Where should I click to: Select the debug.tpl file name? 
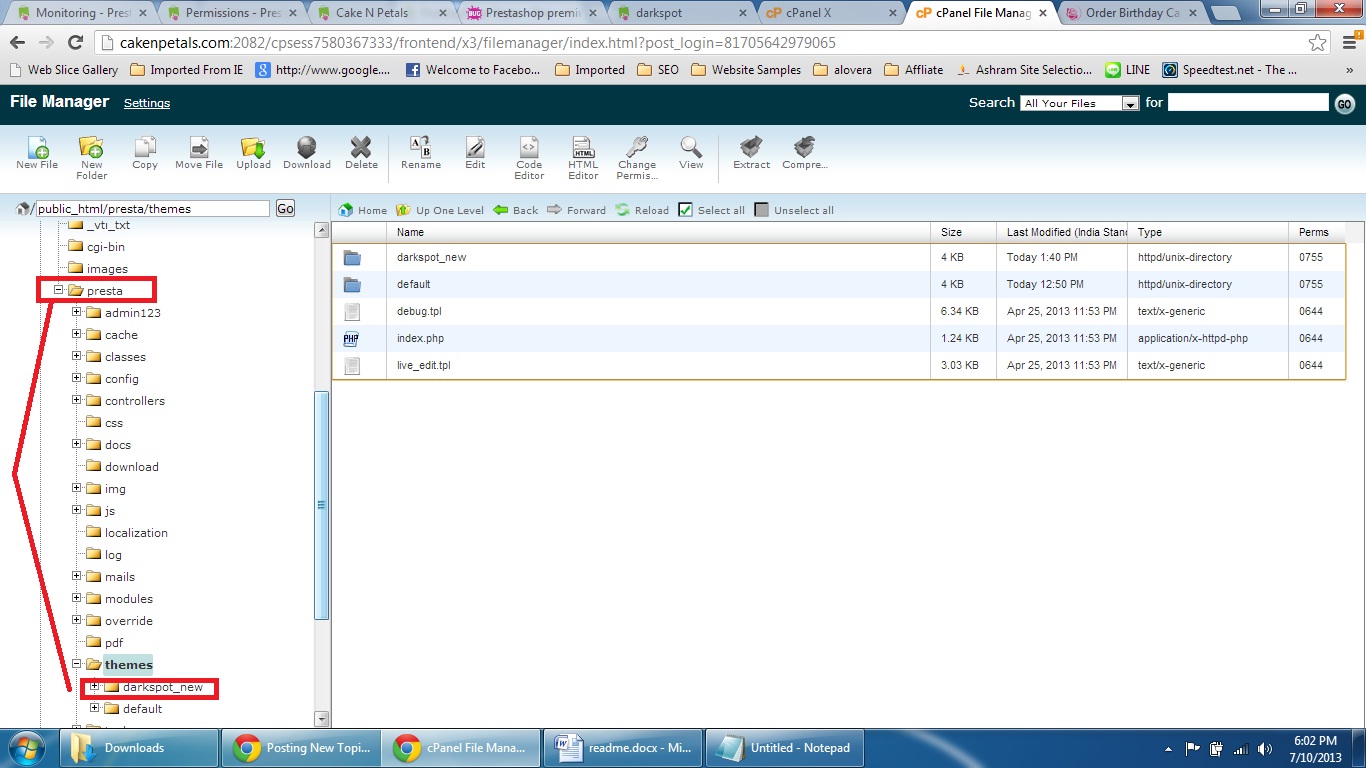(419, 311)
